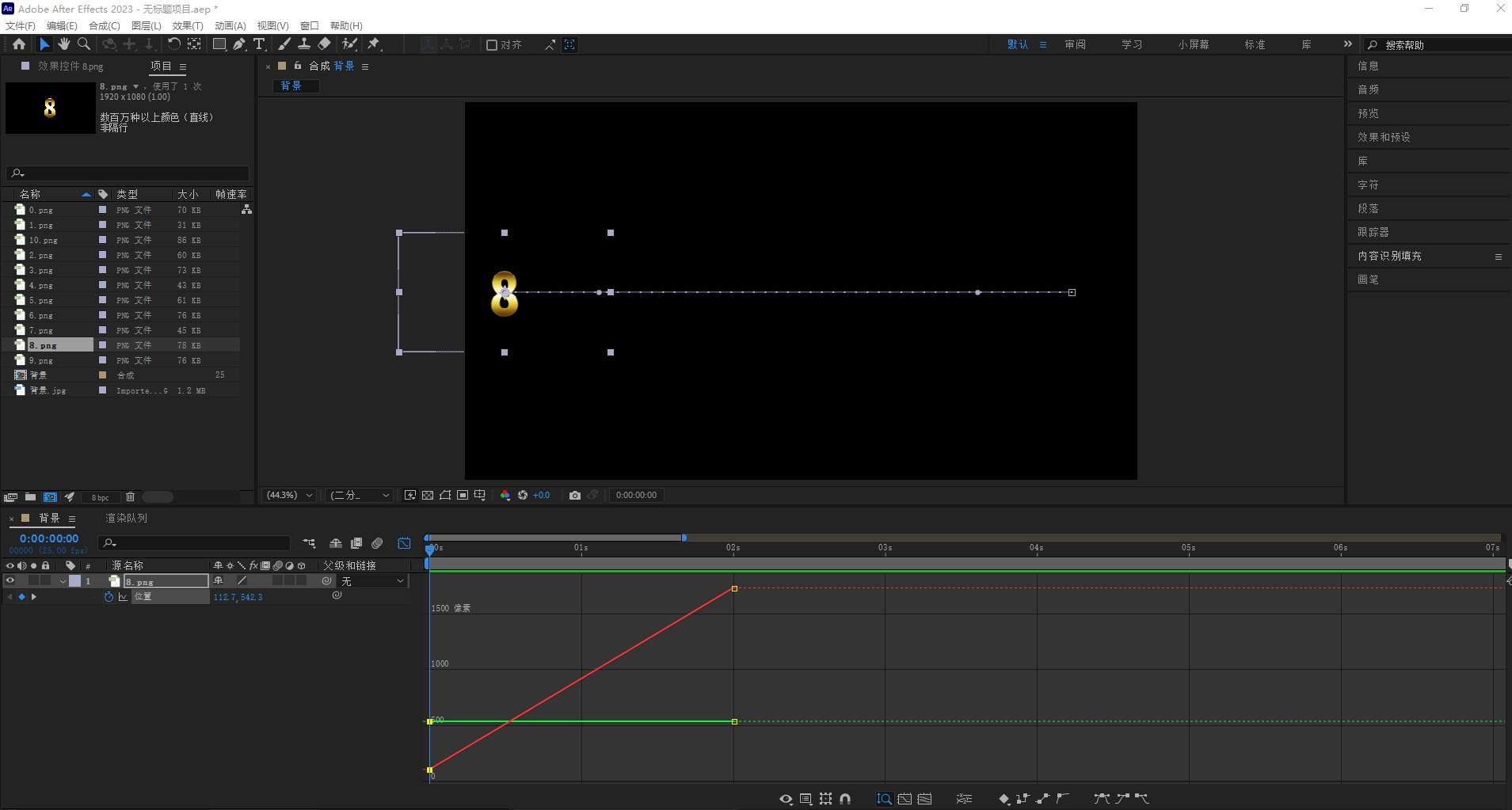
Task: Click the 8 bpc color depth button
Action: 100,497
